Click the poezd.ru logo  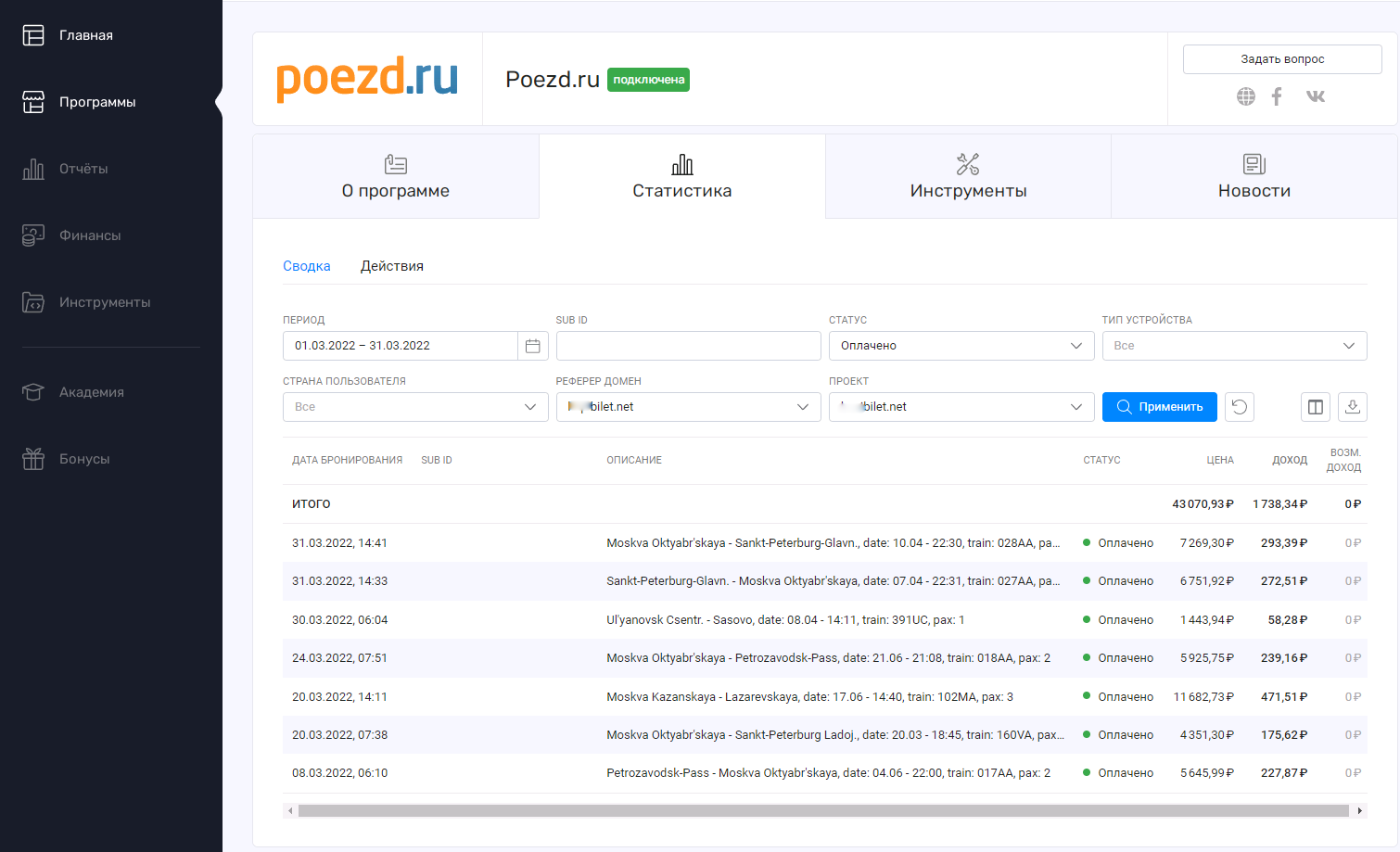pos(367,78)
